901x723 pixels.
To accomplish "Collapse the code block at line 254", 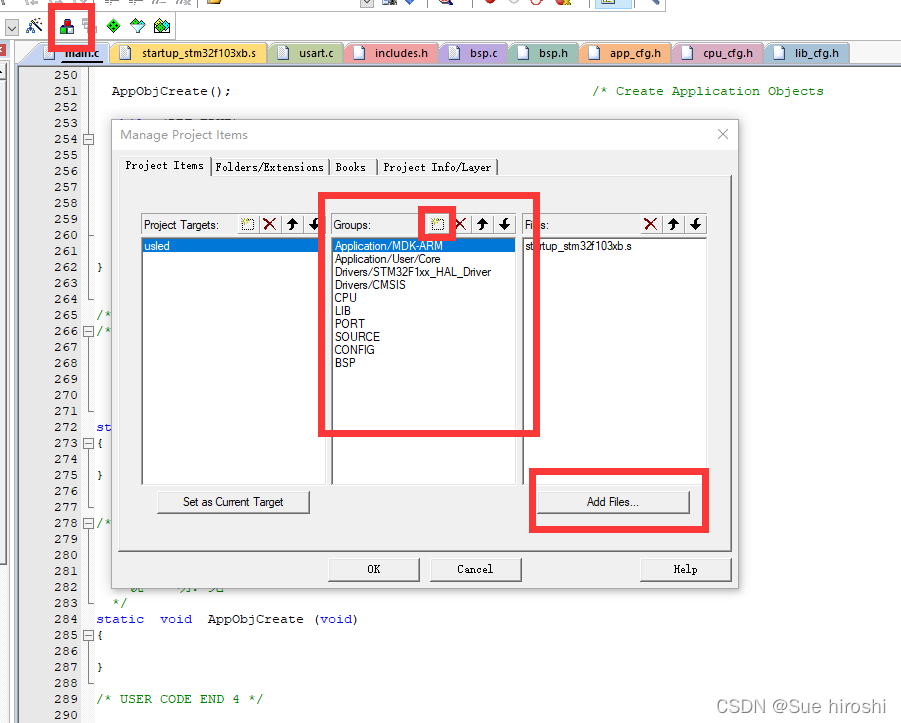I will tap(88, 139).
